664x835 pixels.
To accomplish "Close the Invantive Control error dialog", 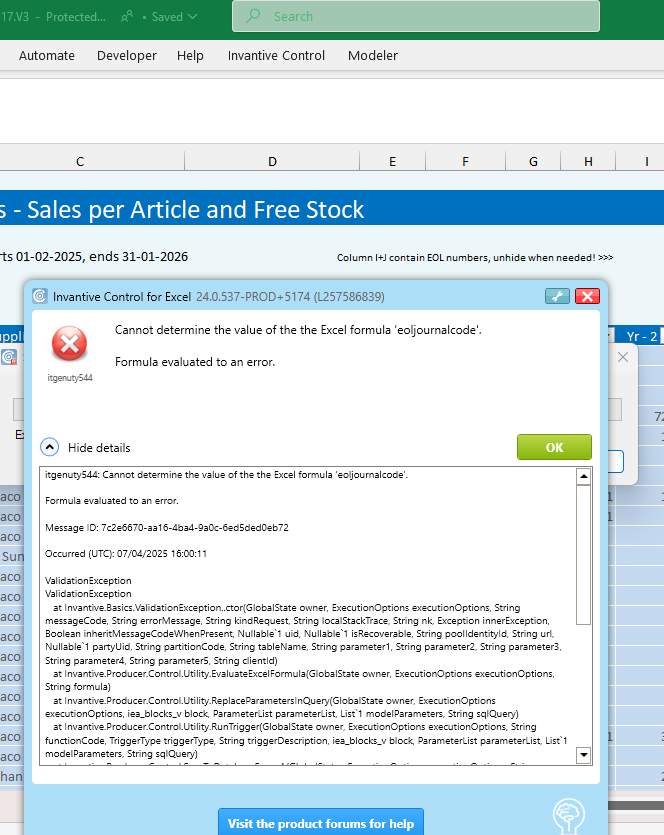I will (587, 296).
